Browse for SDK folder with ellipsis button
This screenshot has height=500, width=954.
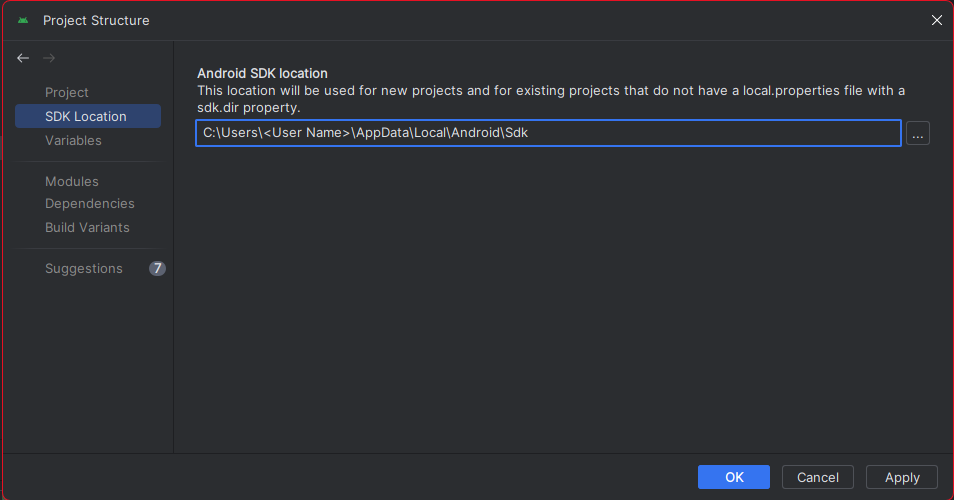click(917, 133)
